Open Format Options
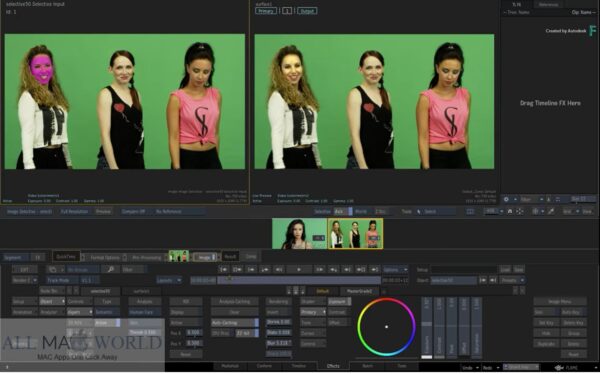Image resolution: width=600 pixels, height=374 pixels. [x=105, y=257]
